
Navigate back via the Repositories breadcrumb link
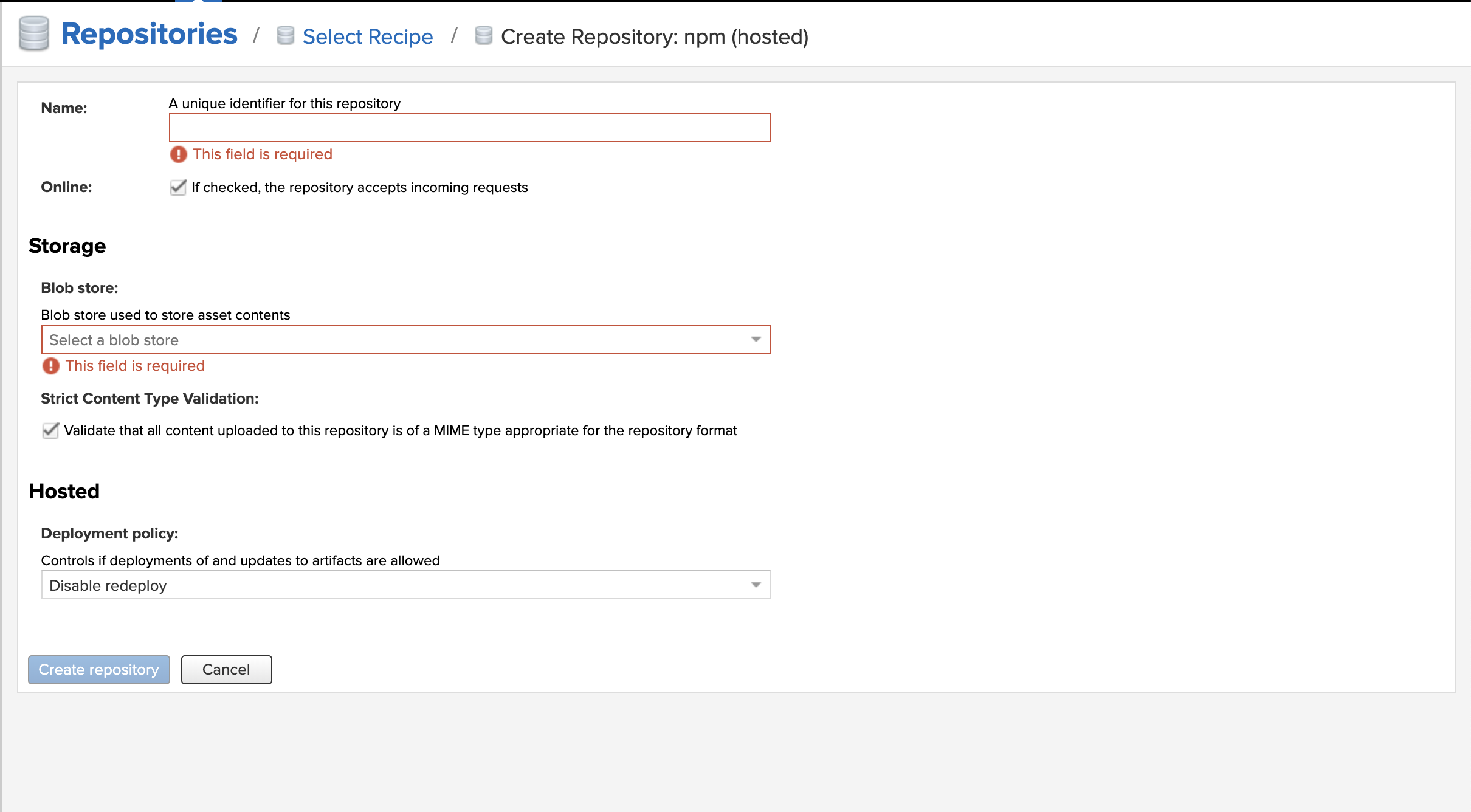[x=148, y=33]
